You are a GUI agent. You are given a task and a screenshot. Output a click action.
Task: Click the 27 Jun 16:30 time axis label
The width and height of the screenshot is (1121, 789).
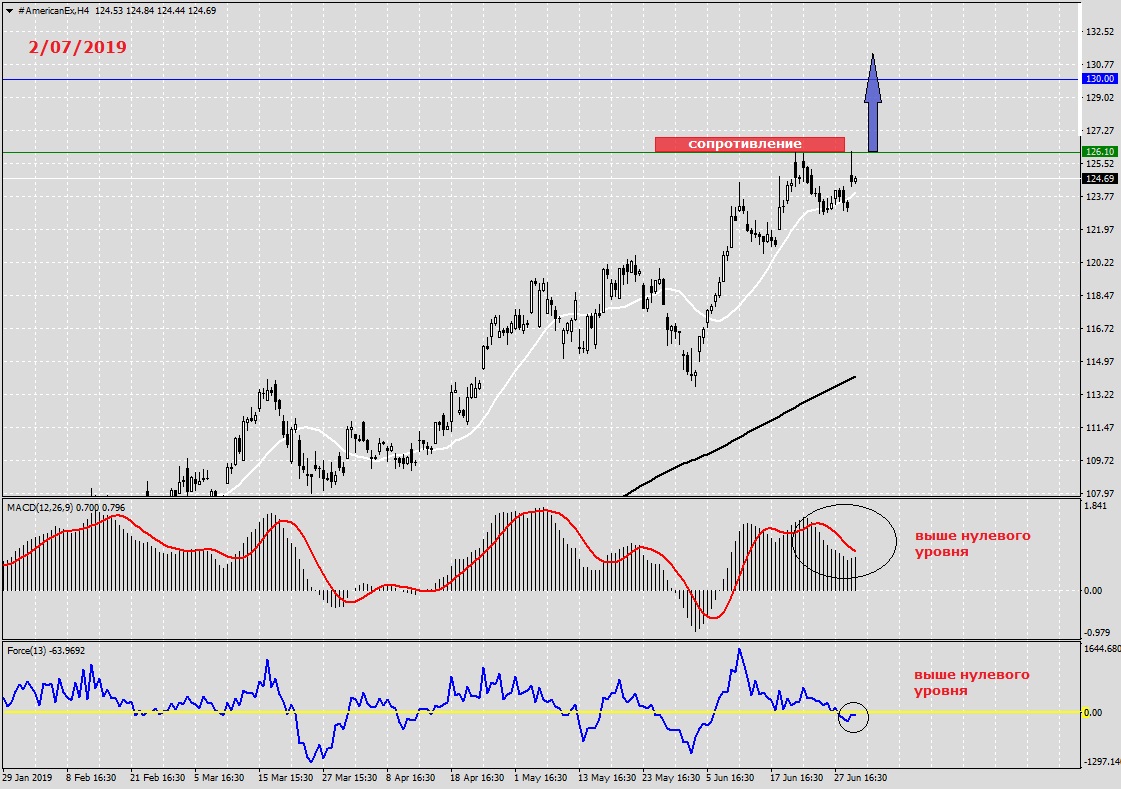point(860,778)
